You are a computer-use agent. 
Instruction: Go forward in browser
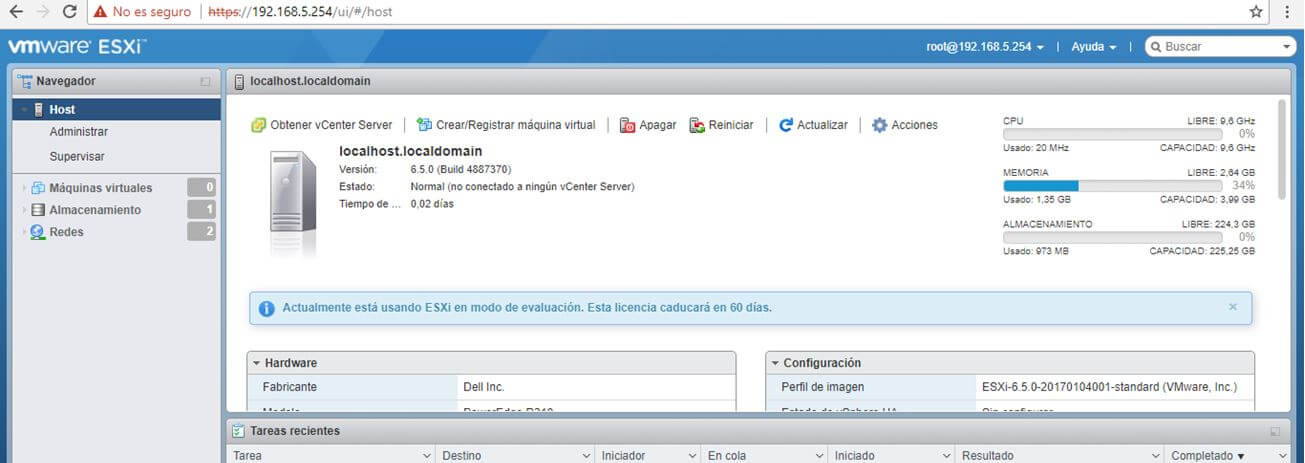[x=42, y=12]
